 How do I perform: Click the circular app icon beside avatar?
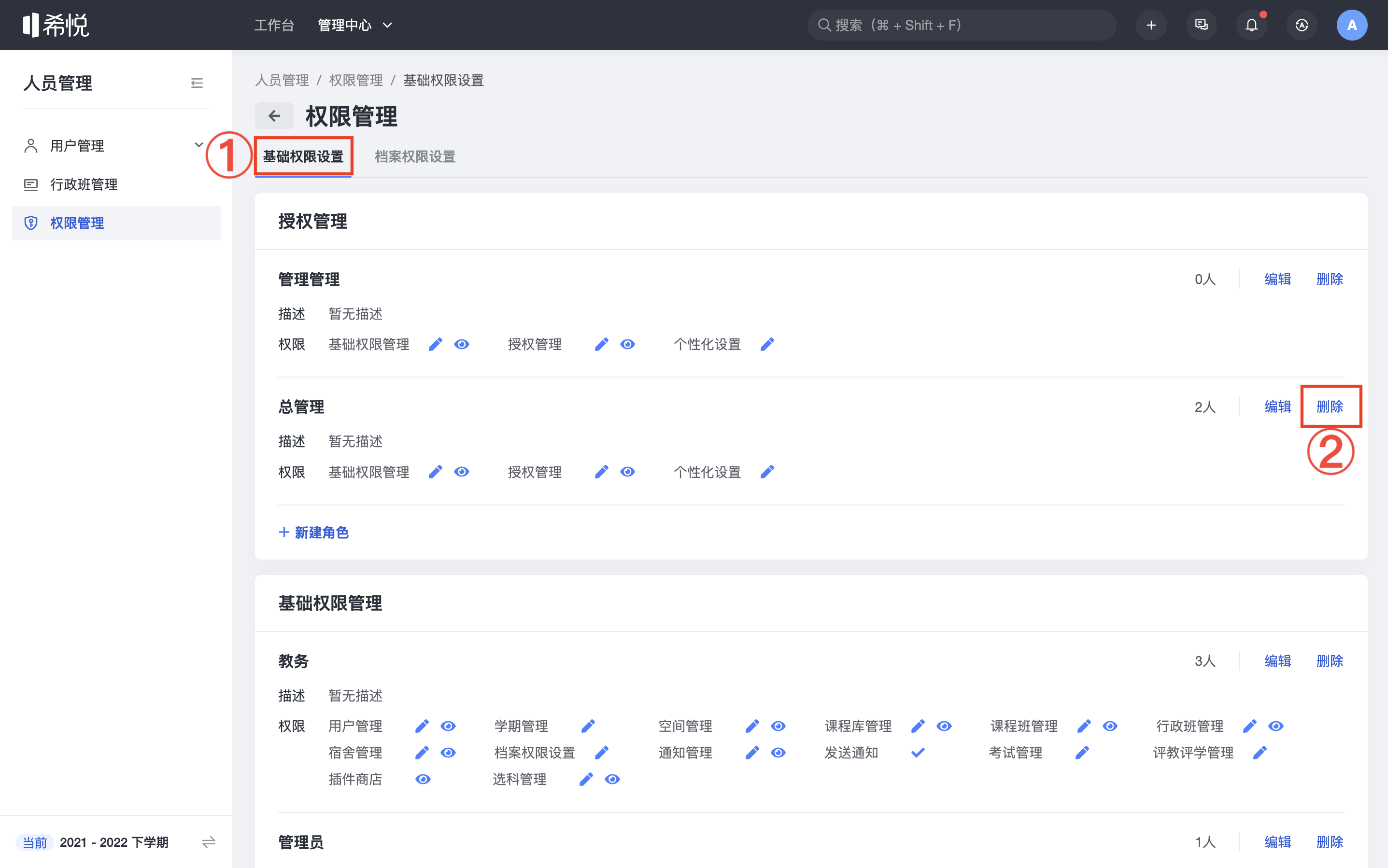pyautogui.click(x=1302, y=25)
